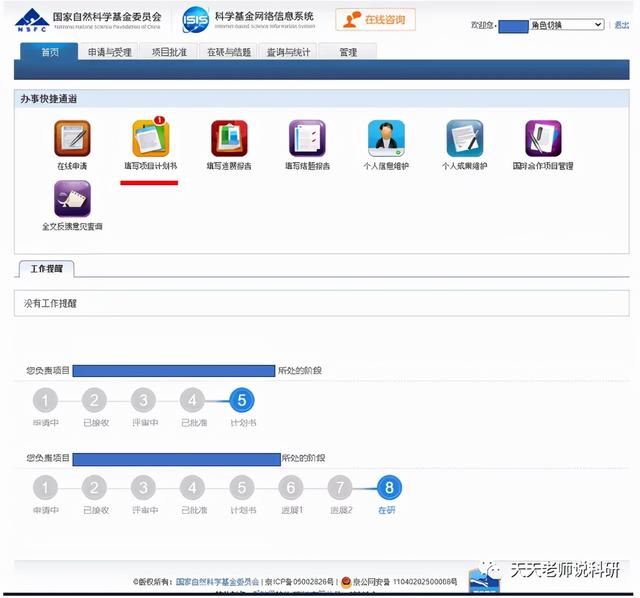Viewport: 640px width, 598px height.
Task: Click the 办事快捷通道 header text
Action: [x=49, y=99]
